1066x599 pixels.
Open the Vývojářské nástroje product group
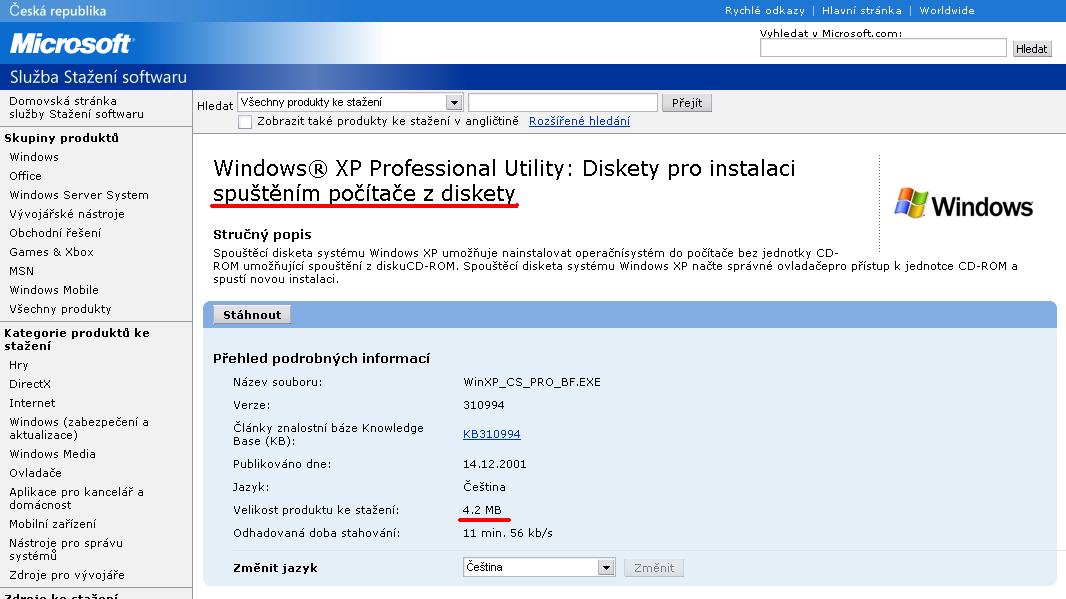coord(67,213)
